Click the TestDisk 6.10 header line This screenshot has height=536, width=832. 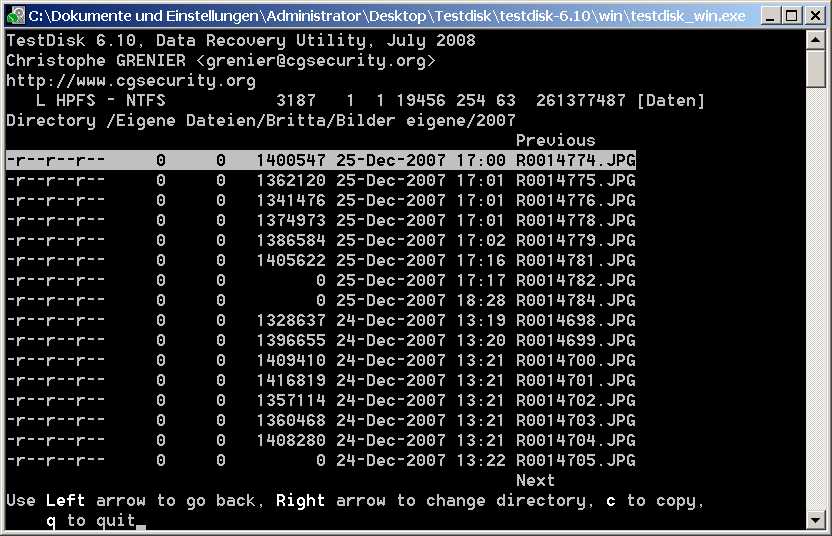click(x=241, y=40)
